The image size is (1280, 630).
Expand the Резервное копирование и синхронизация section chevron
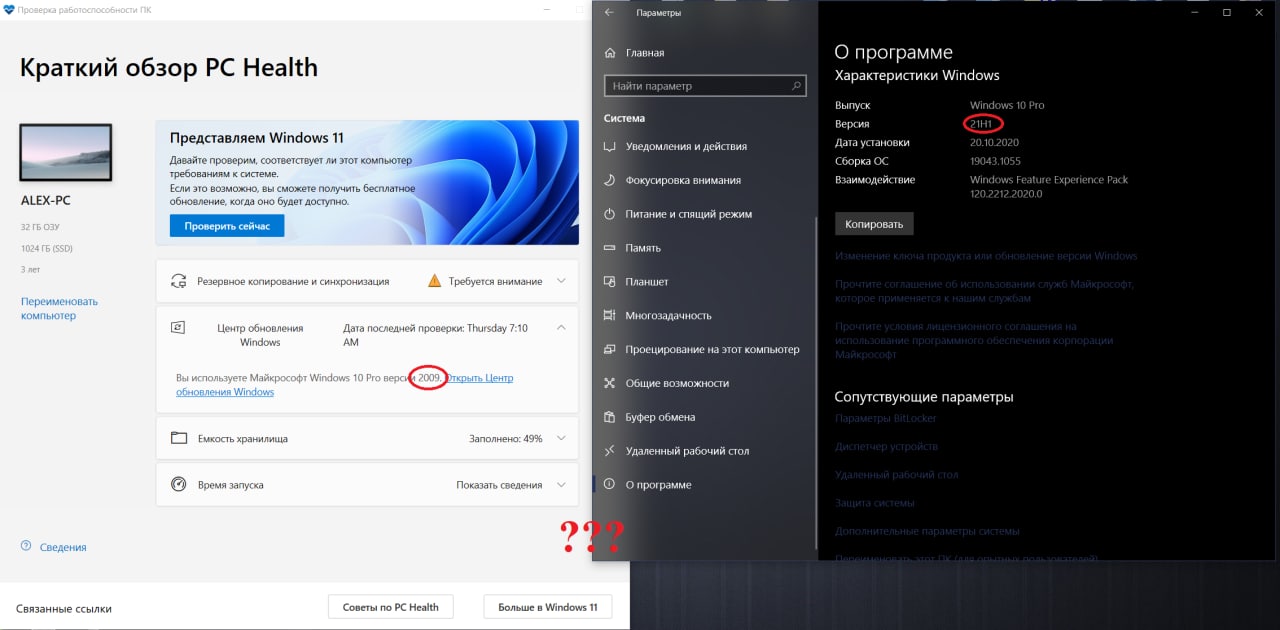click(x=561, y=281)
